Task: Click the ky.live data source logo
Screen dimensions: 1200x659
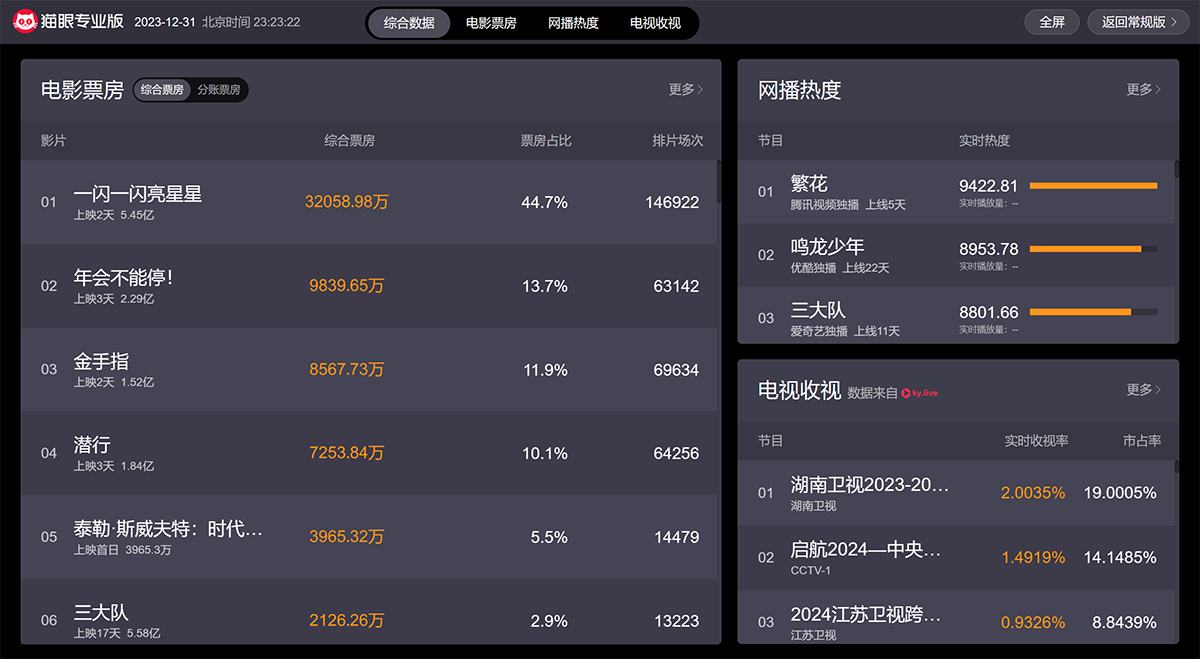Action: pyautogui.click(x=919, y=393)
